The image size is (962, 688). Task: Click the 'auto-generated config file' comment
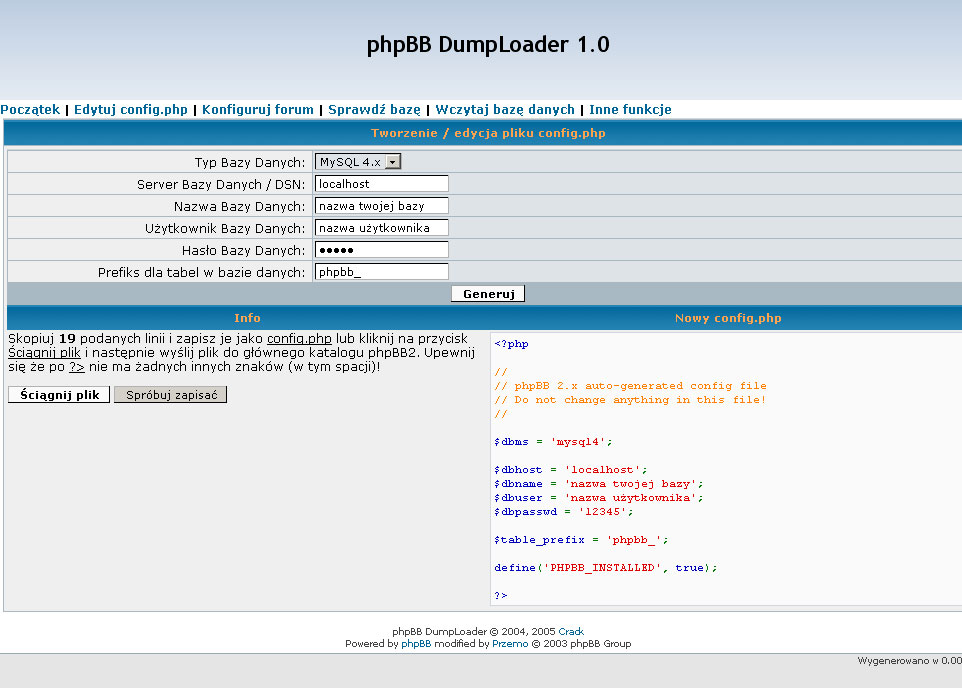pos(630,386)
